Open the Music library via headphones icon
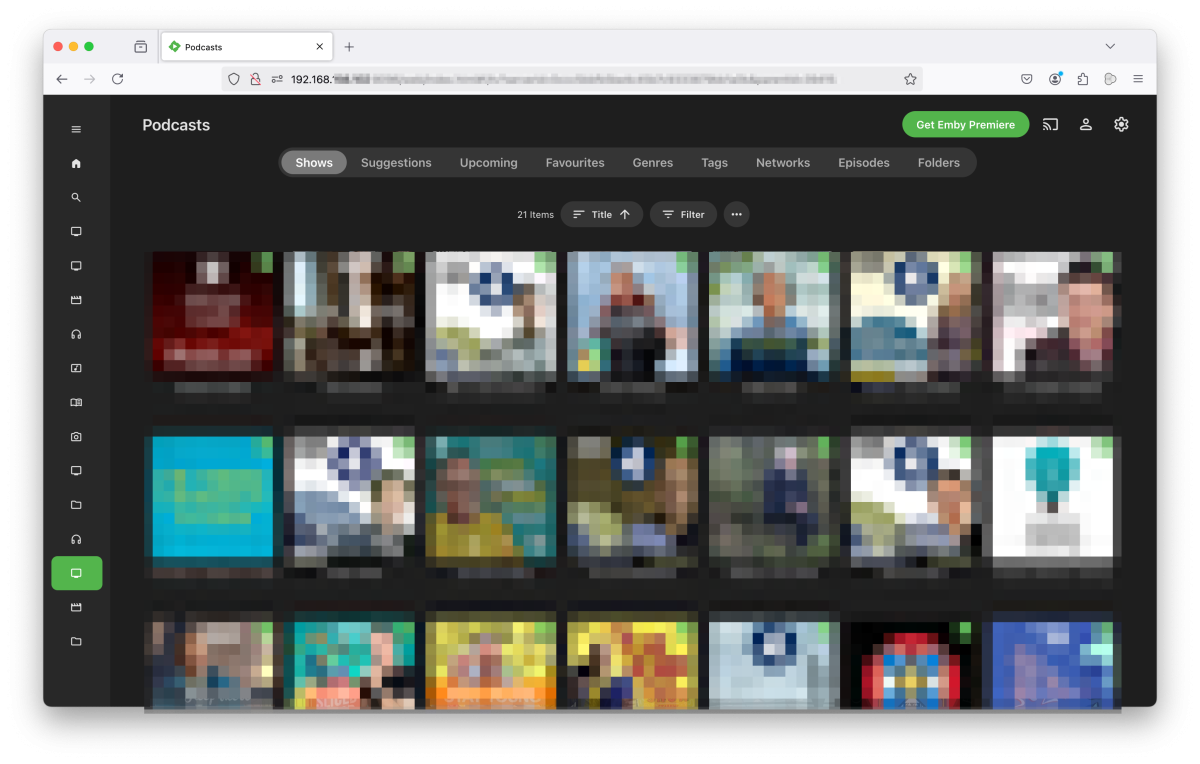The image size is (1200, 764). (x=76, y=333)
